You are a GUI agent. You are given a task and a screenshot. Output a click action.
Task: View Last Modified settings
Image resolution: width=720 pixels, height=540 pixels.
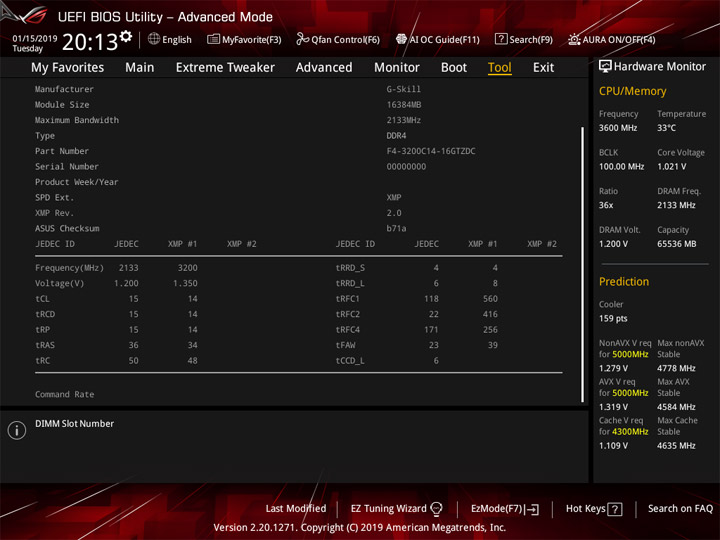pyautogui.click(x=296, y=509)
